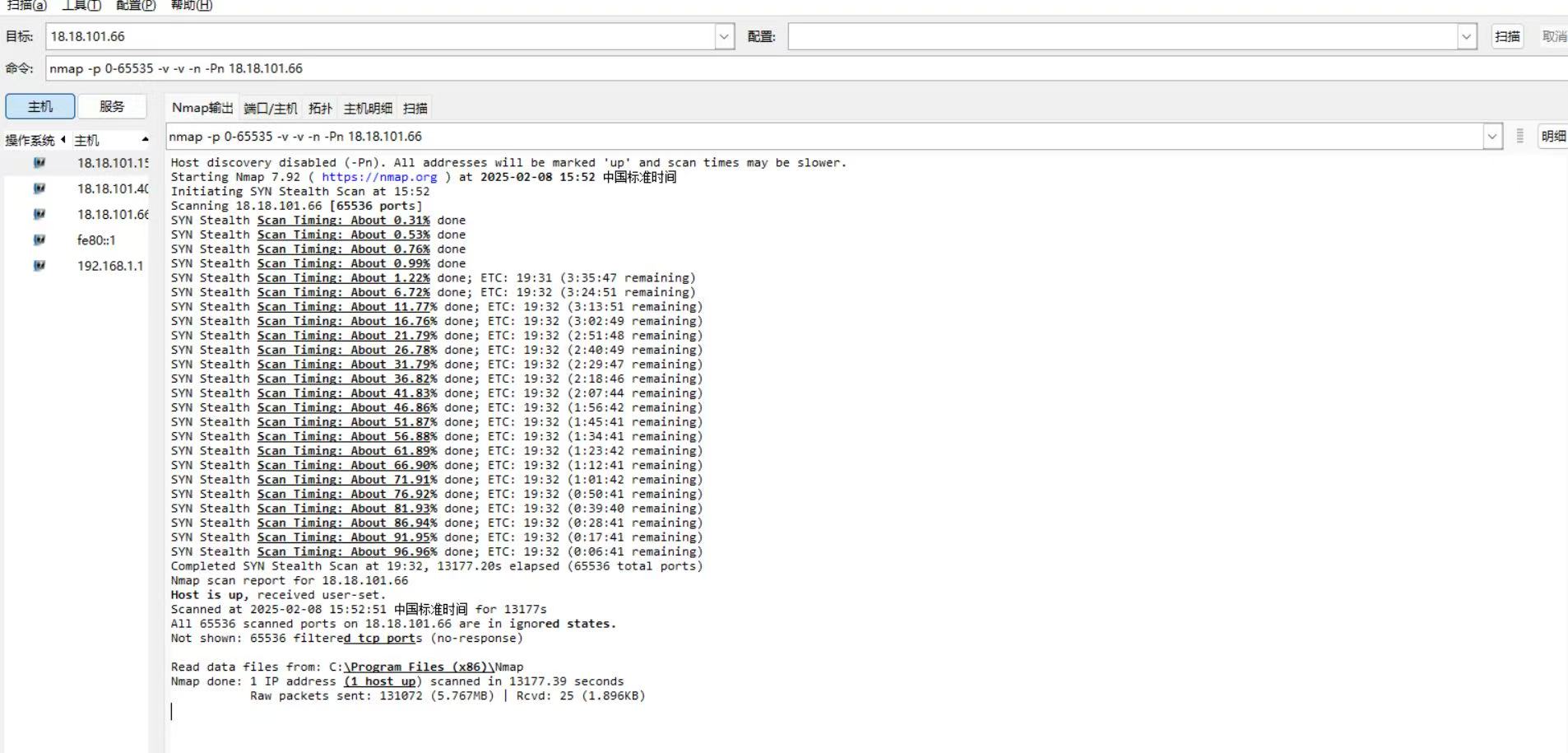
Task: Click the 'About 0.31% done' timing line
Action: point(318,221)
